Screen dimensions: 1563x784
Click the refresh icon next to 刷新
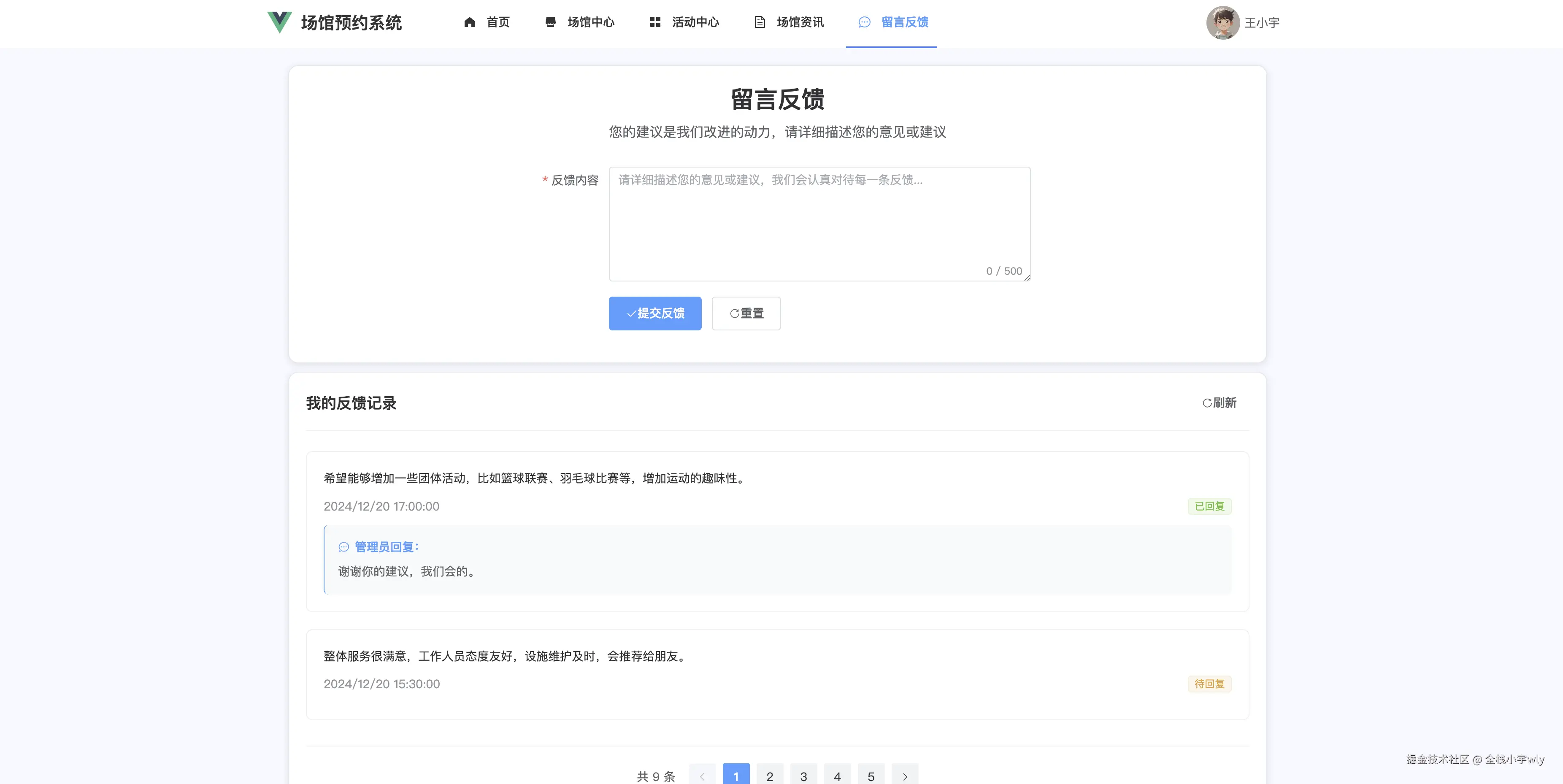(1206, 403)
